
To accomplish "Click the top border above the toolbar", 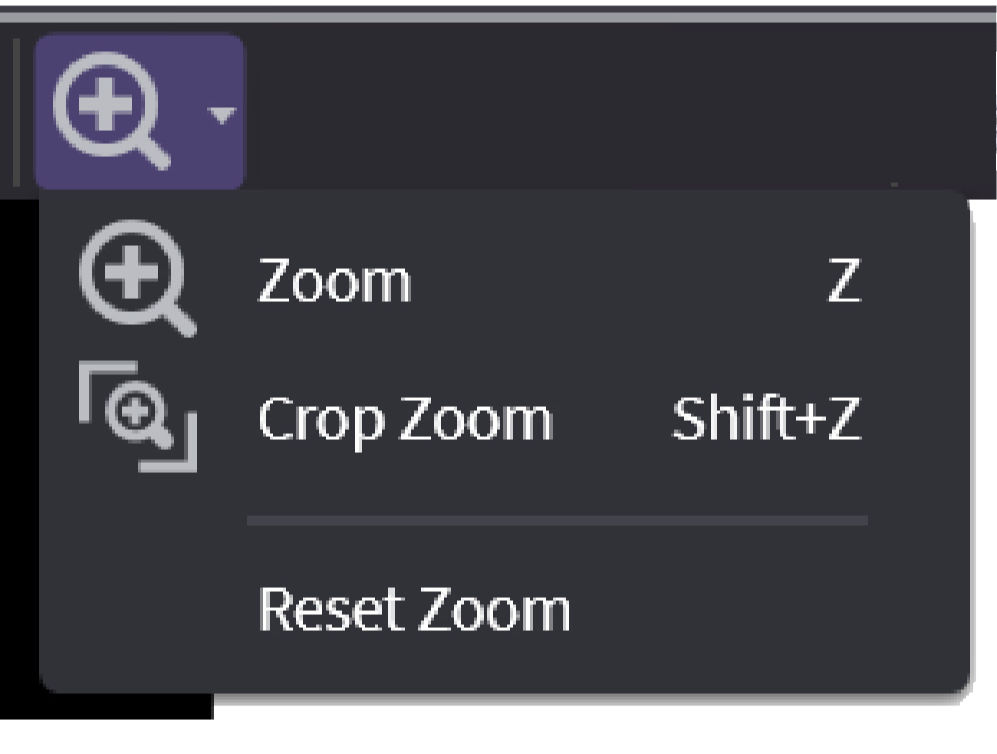I will (500, 11).
